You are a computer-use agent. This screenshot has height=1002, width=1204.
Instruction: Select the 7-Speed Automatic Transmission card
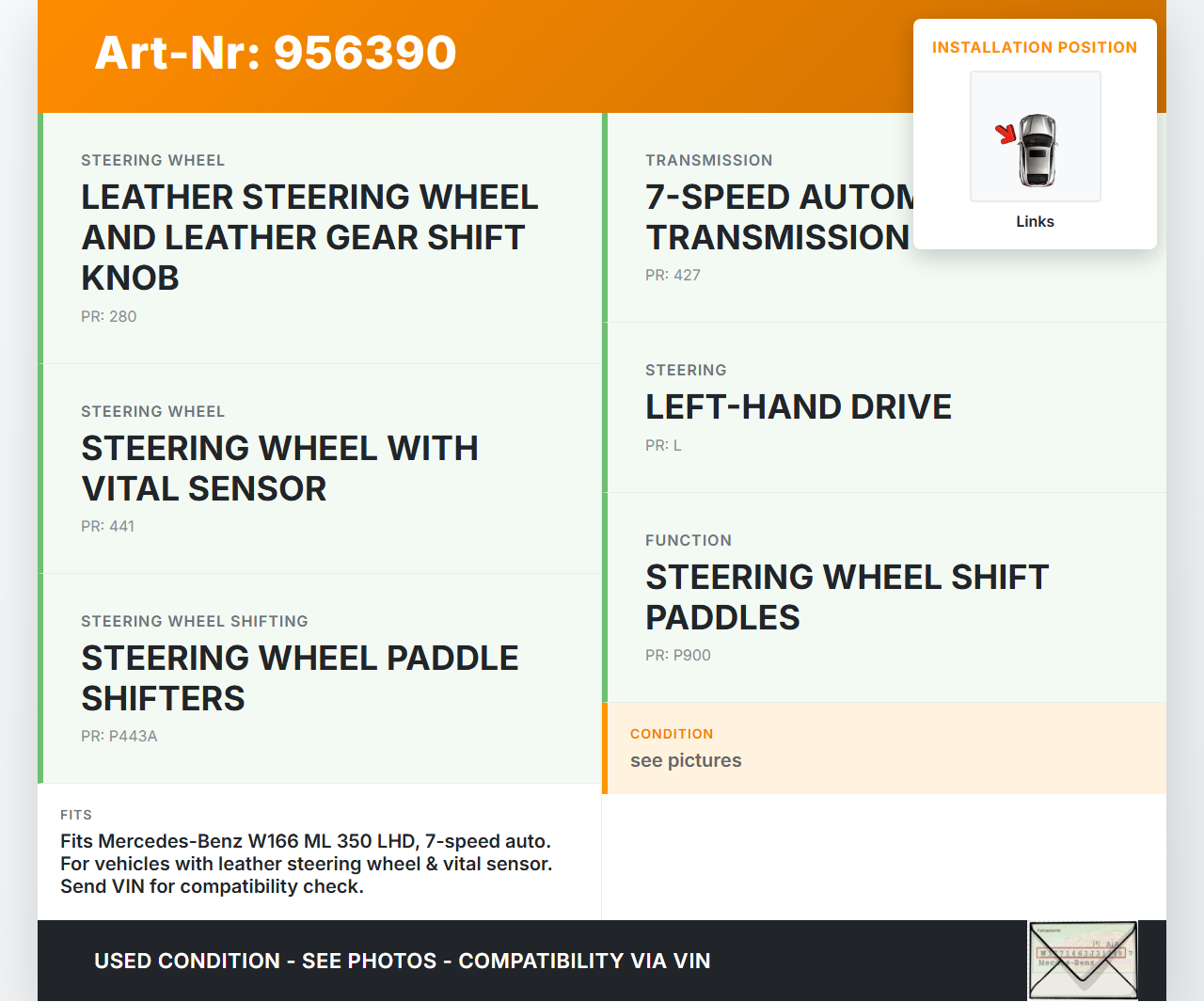[771, 218]
